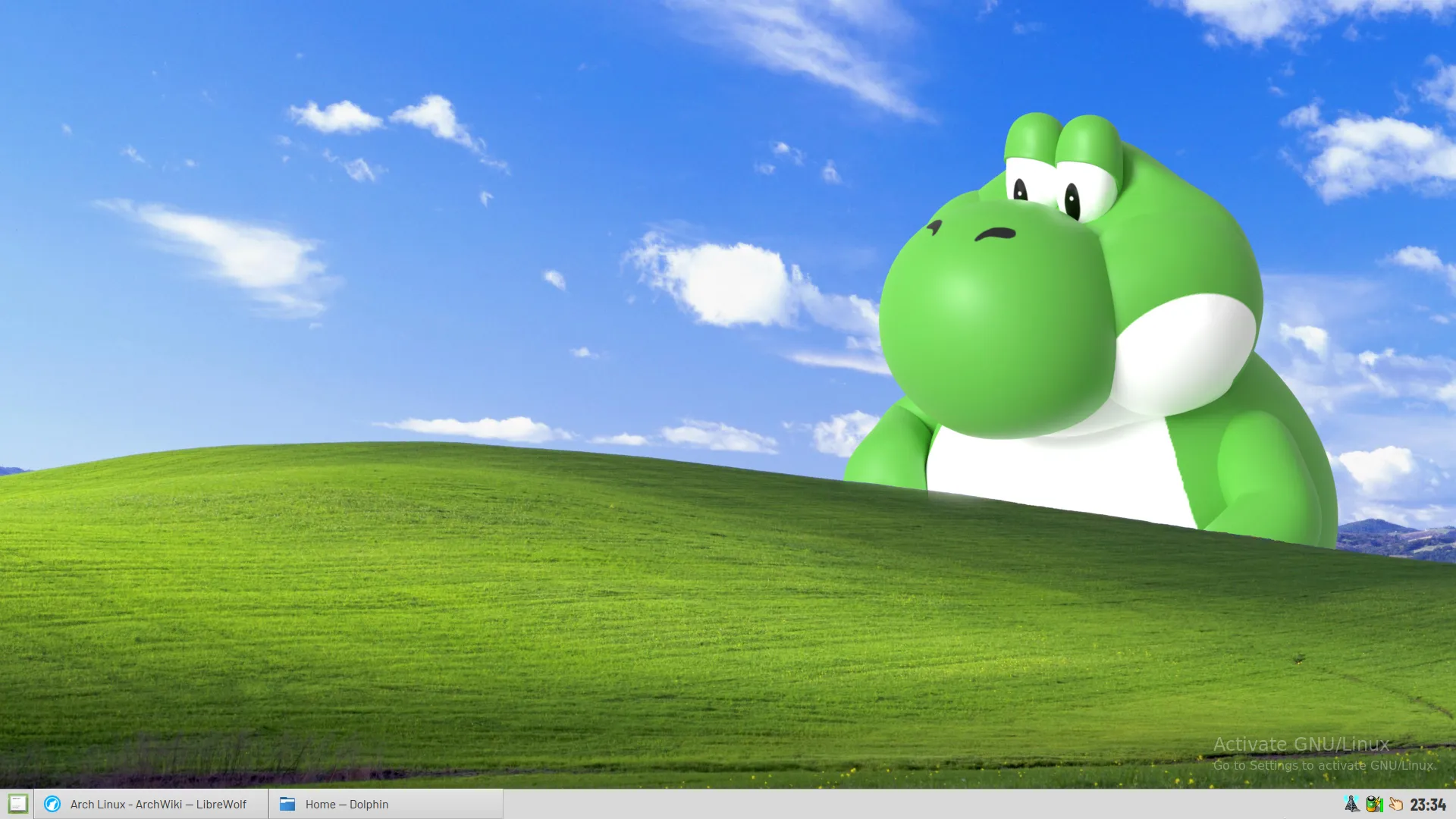
Task: Open the 23:34 clock in taskbar
Action: click(1428, 804)
